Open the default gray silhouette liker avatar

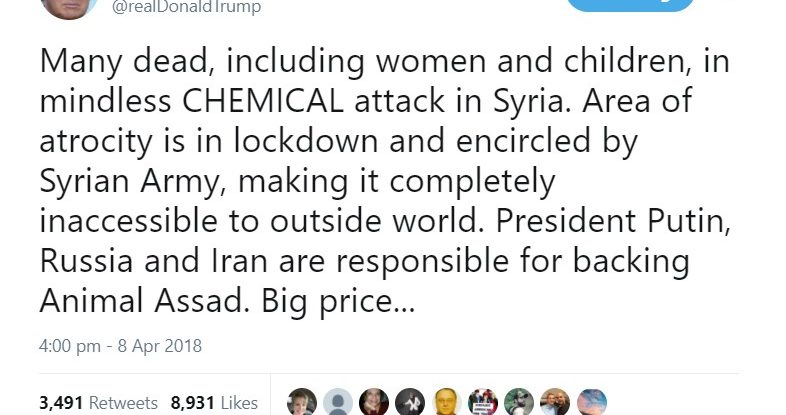338,402
